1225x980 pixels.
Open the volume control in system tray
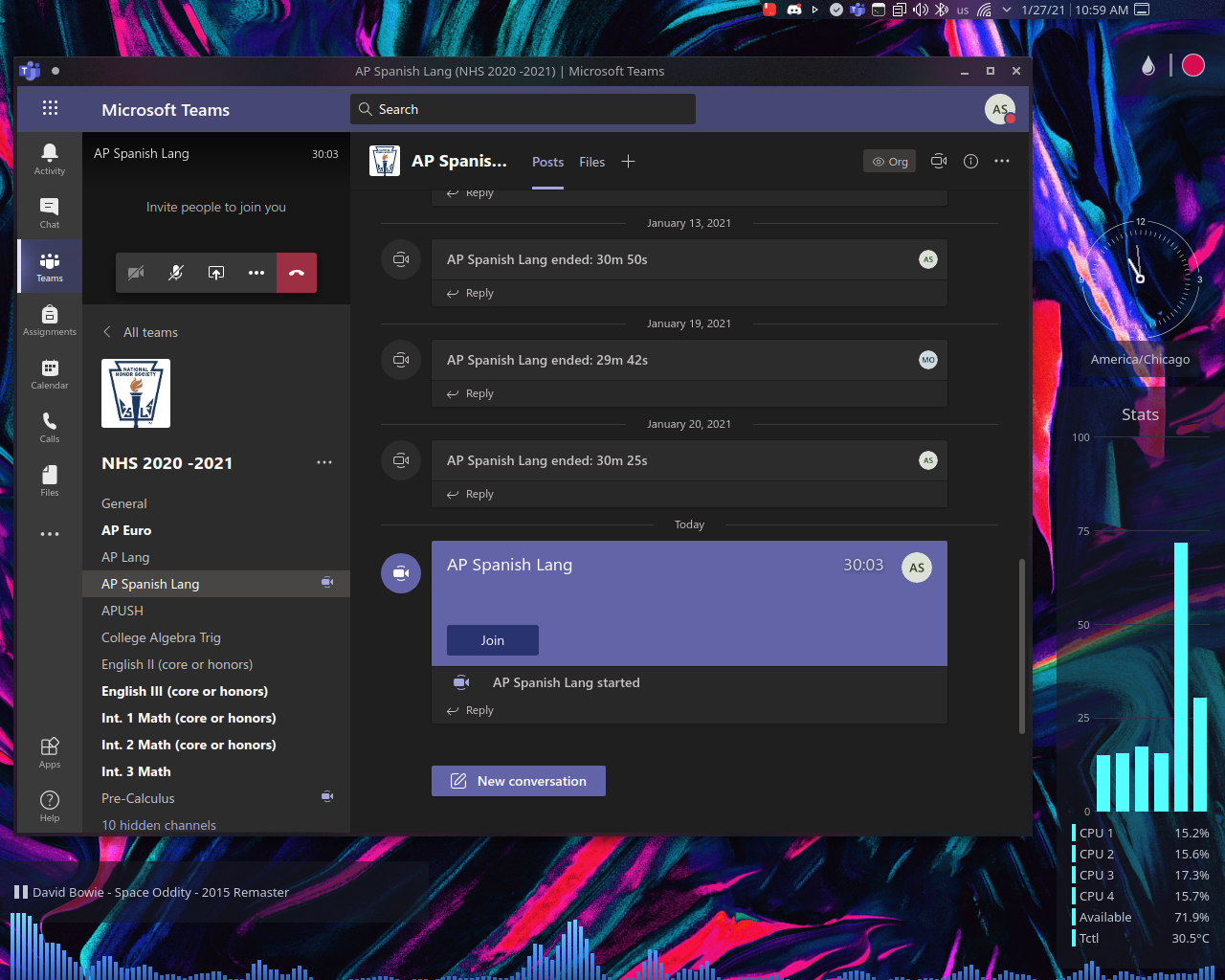click(921, 10)
